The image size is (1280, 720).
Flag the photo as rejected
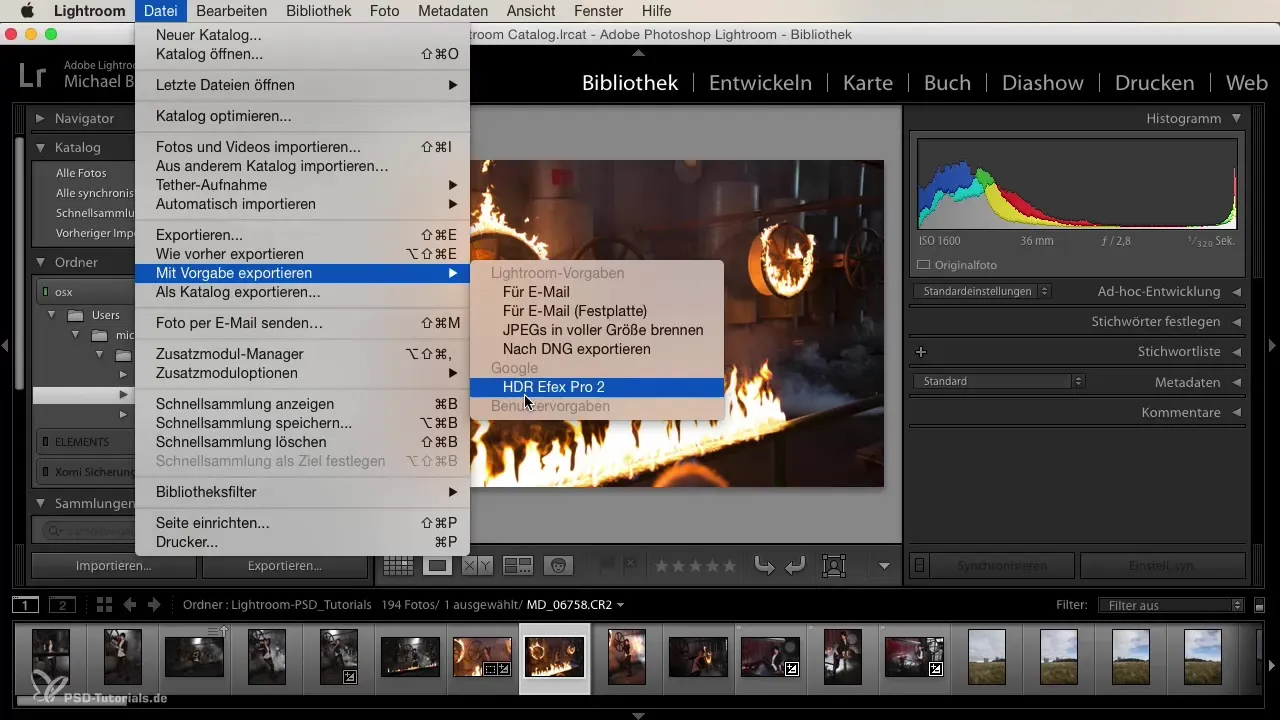(x=630, y=566)
